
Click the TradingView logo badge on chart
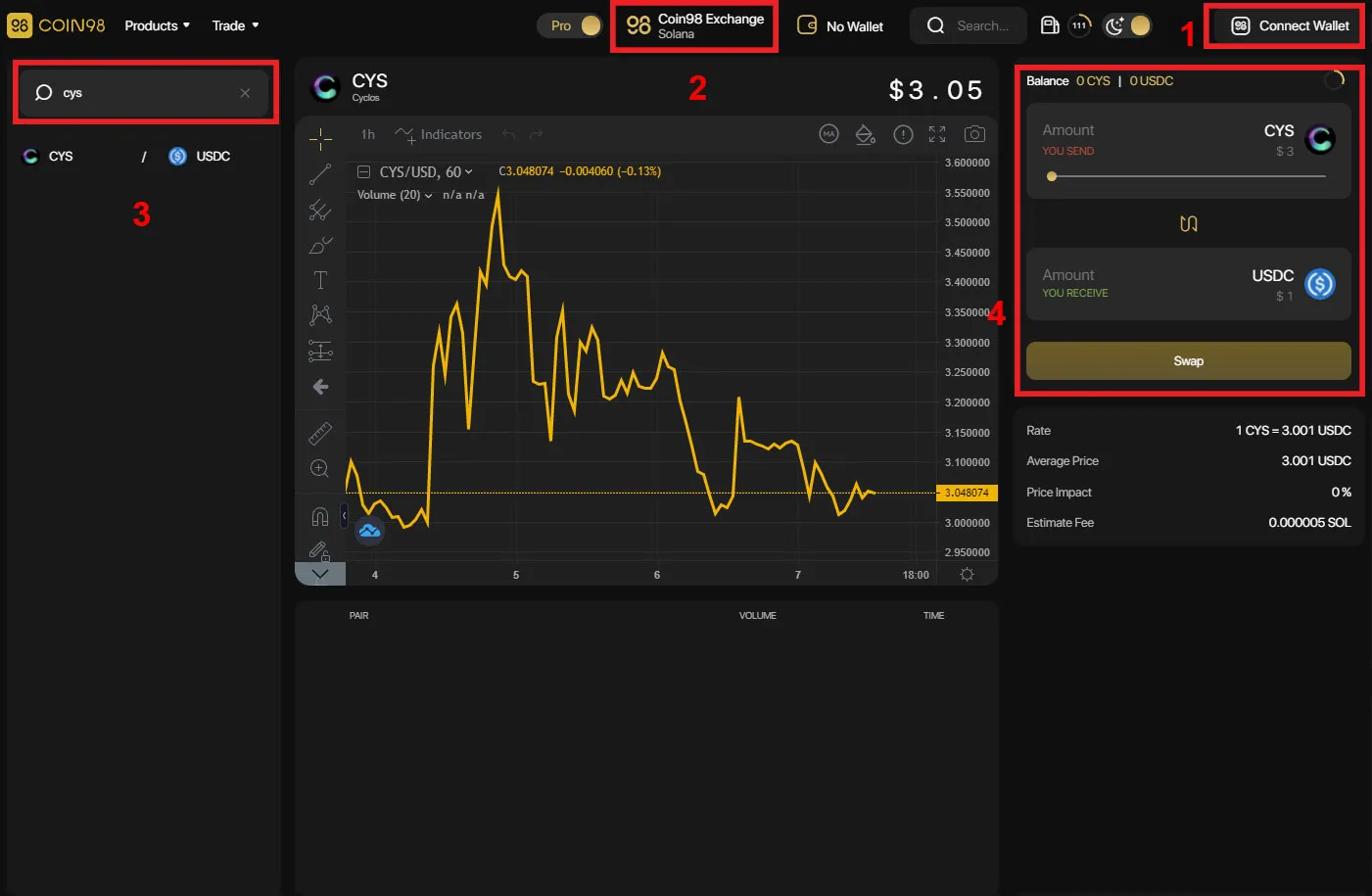tap(369, 531)
